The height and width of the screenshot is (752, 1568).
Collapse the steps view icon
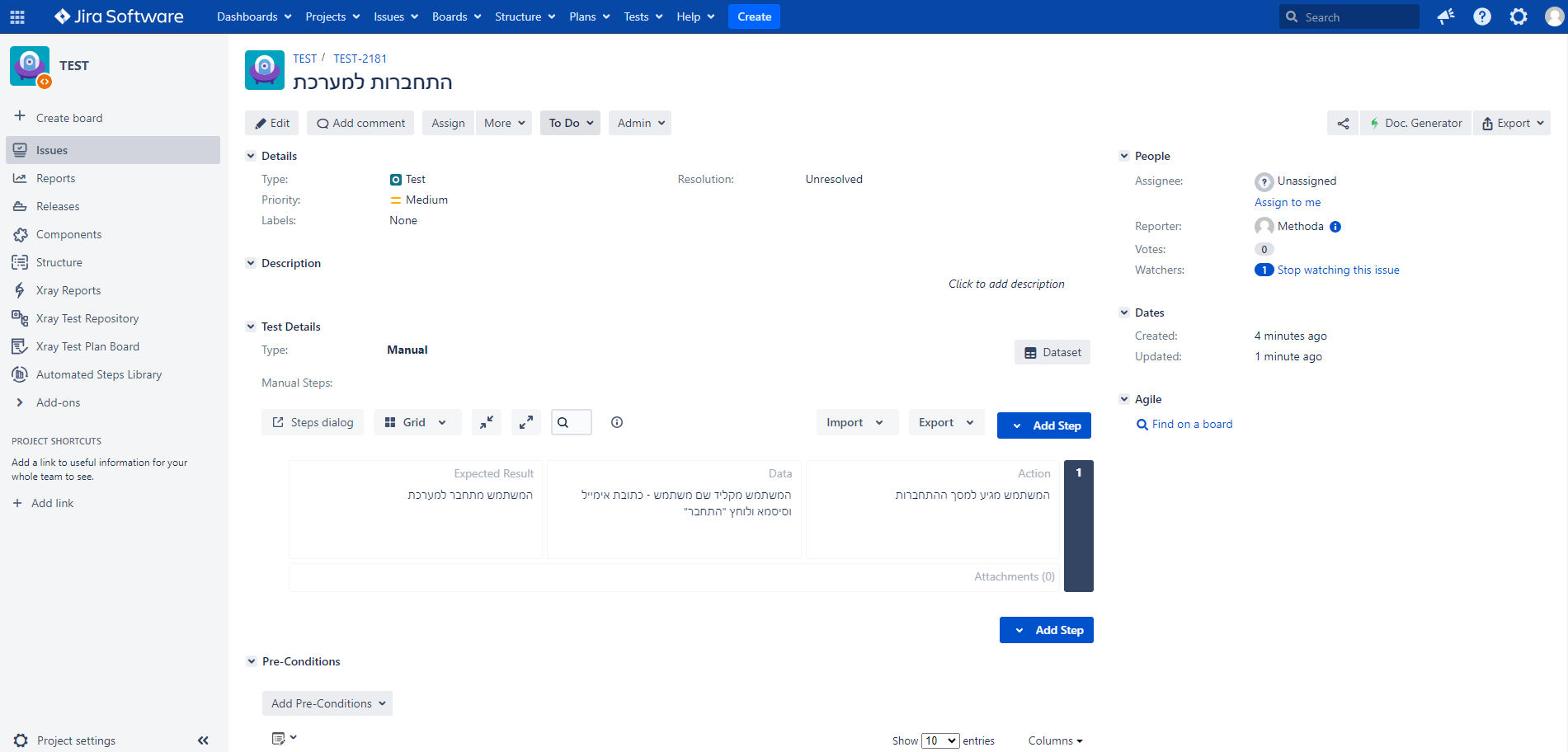click(x=487, y=422)
